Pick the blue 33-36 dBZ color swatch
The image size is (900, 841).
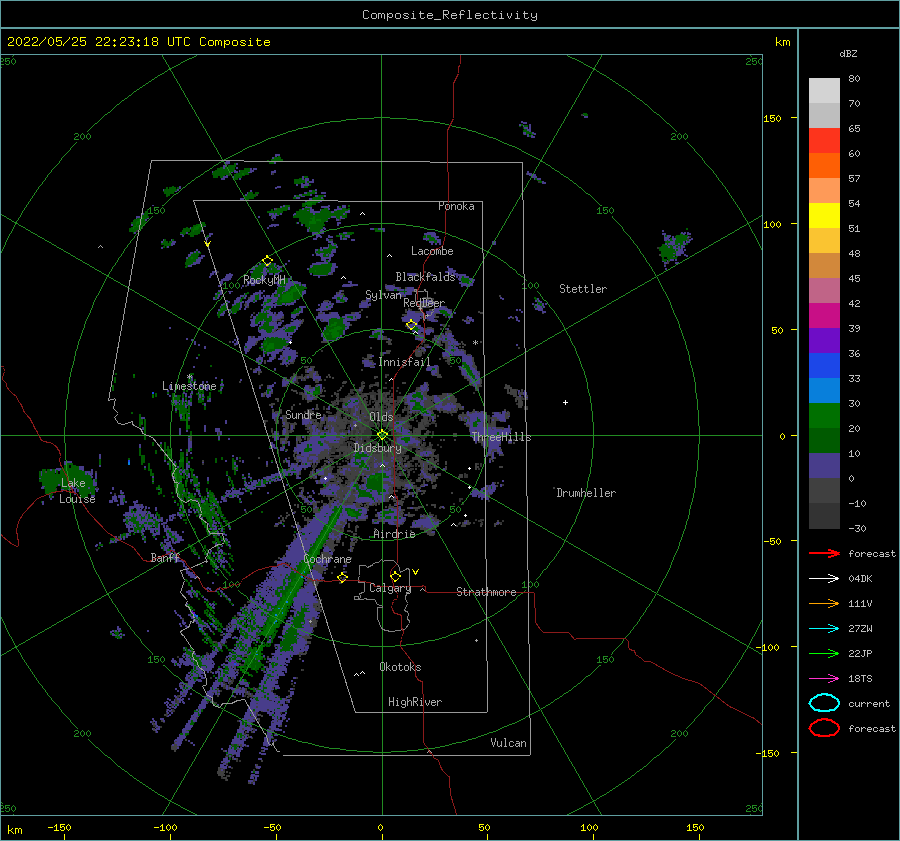pyautogui.click(x=824, y=366)
